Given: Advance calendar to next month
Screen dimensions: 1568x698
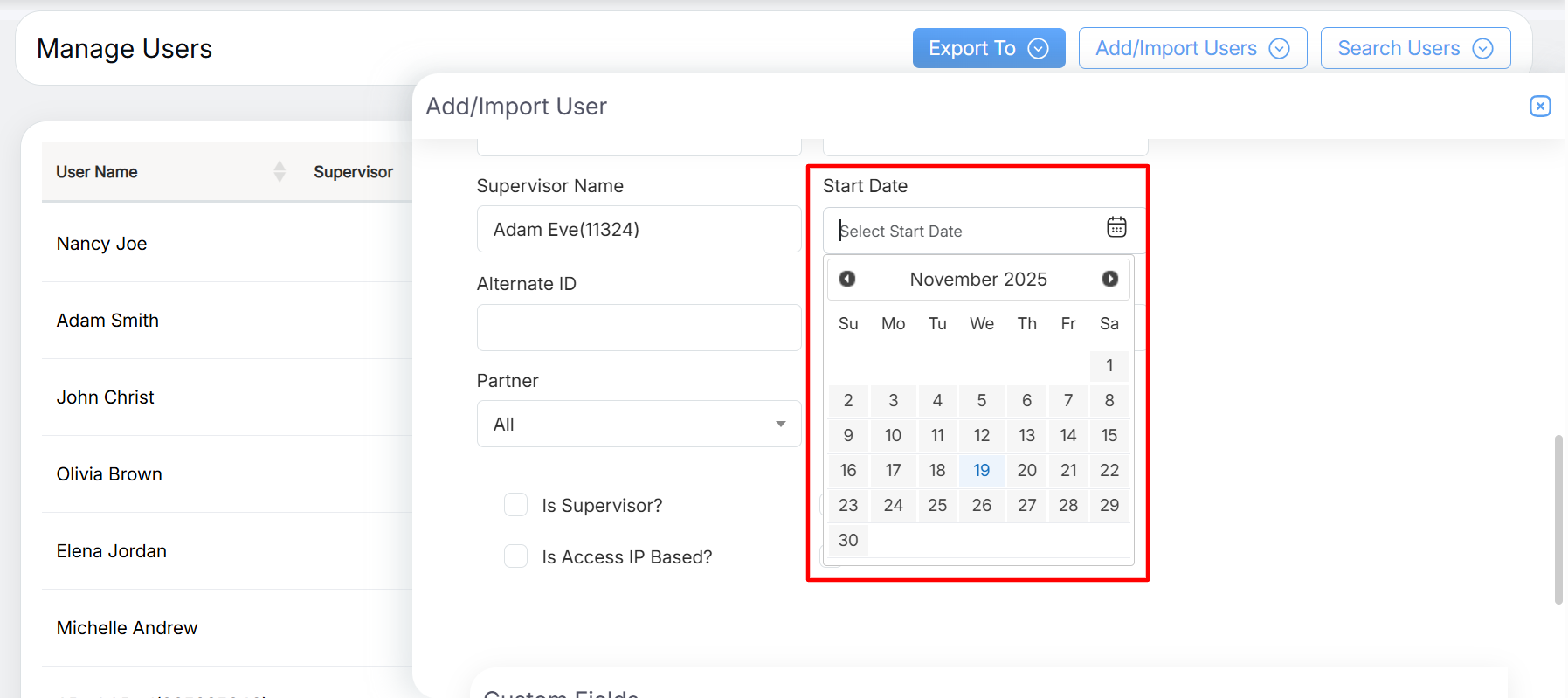Looking at the screenshot, I should [x=1109, y=279].
